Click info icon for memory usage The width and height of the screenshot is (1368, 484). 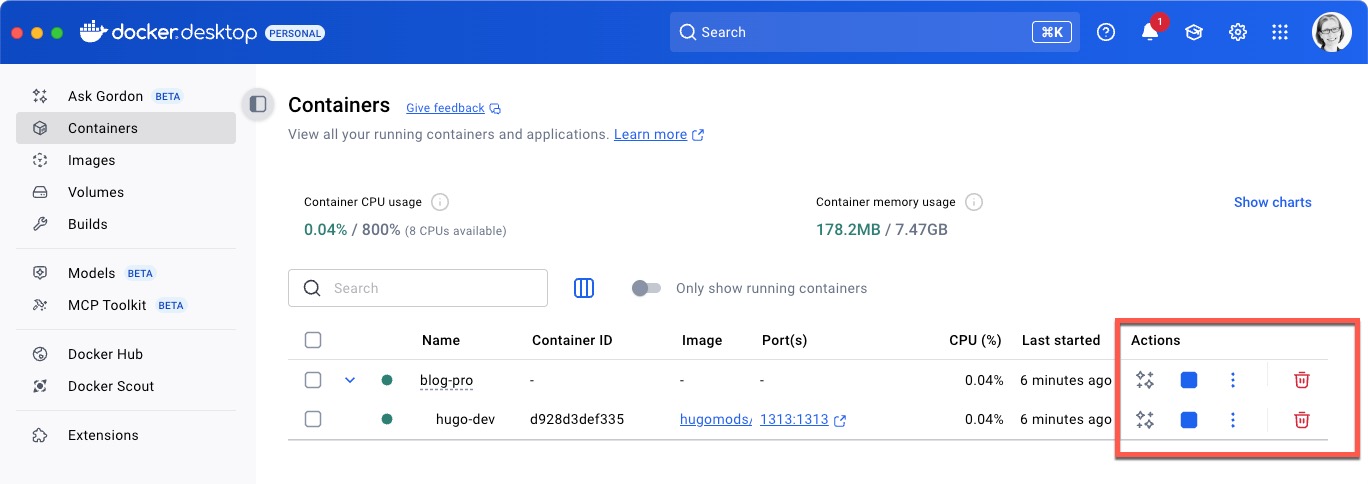point(974,202)
